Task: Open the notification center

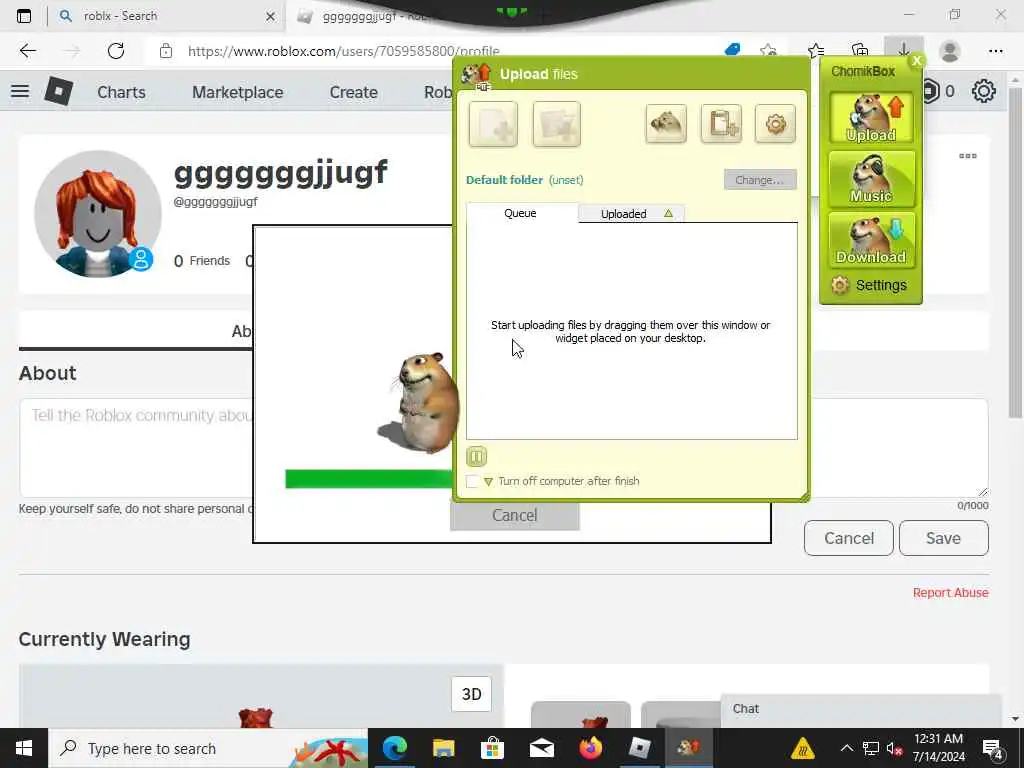Action: point(993,749)
